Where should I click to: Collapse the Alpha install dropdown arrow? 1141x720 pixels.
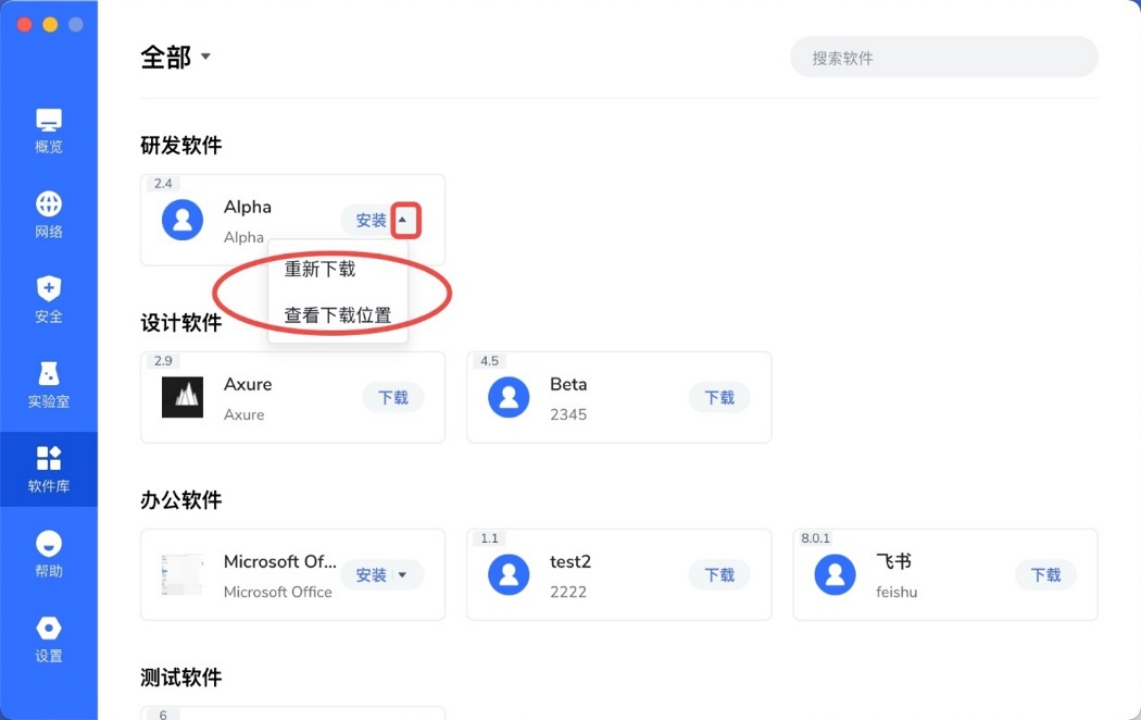coord(404,220)
